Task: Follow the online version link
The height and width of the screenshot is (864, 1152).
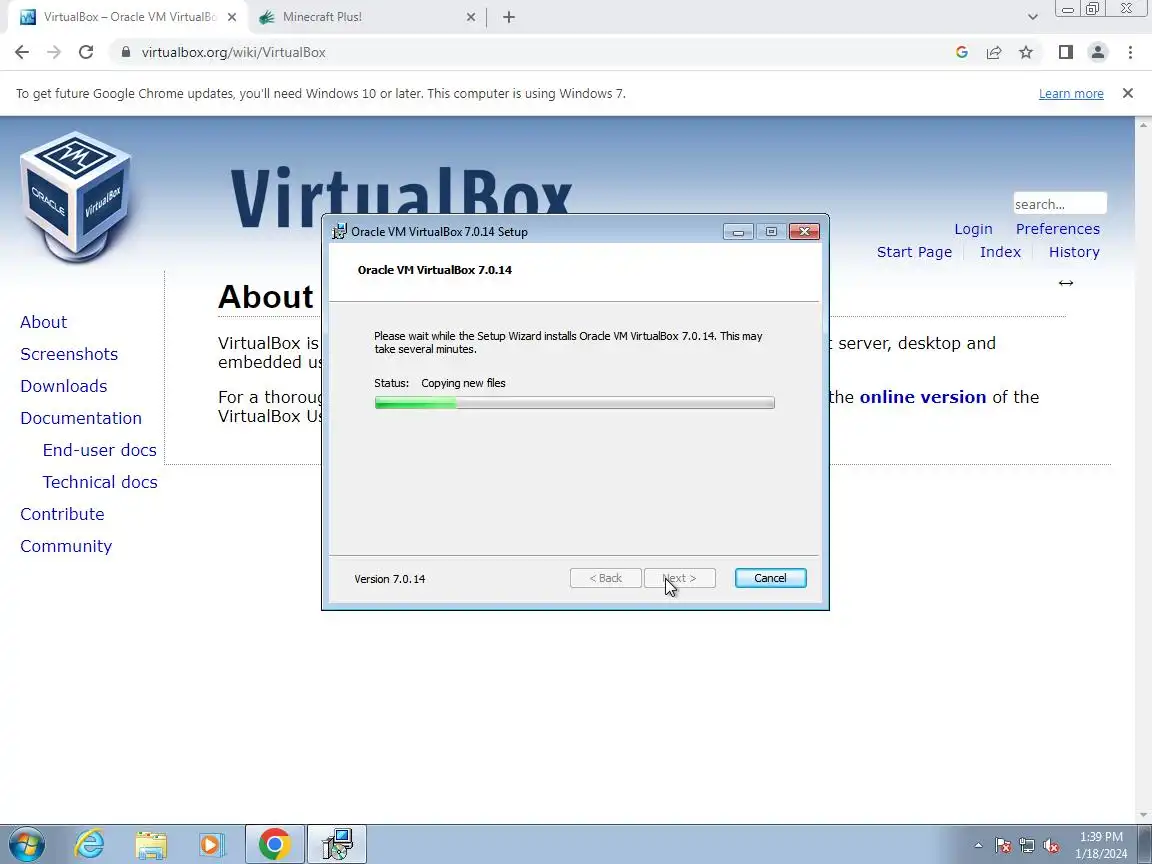Action: pyautogui.click(x=922, y=397)
